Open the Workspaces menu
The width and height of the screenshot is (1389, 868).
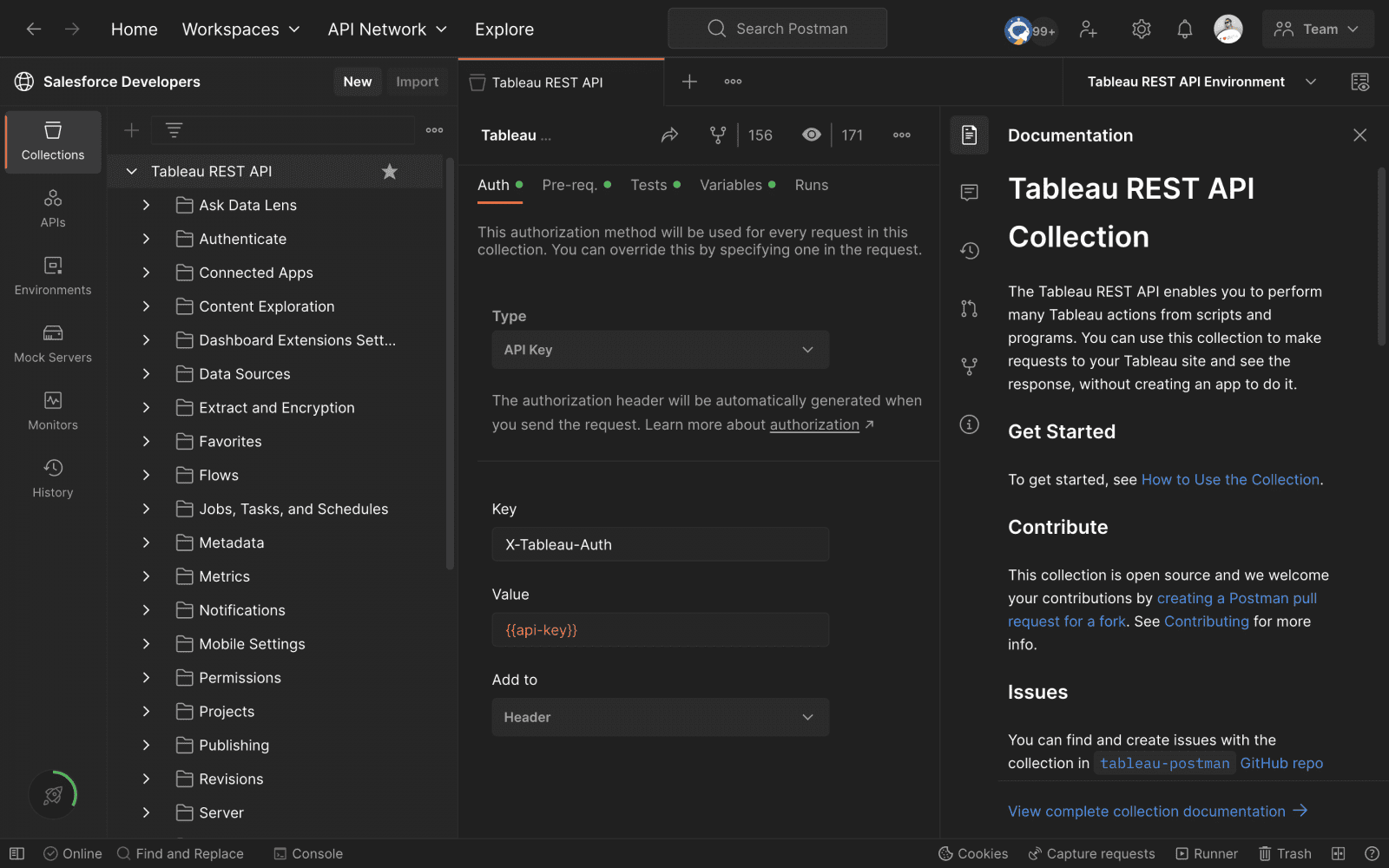(x=240, y=30)
